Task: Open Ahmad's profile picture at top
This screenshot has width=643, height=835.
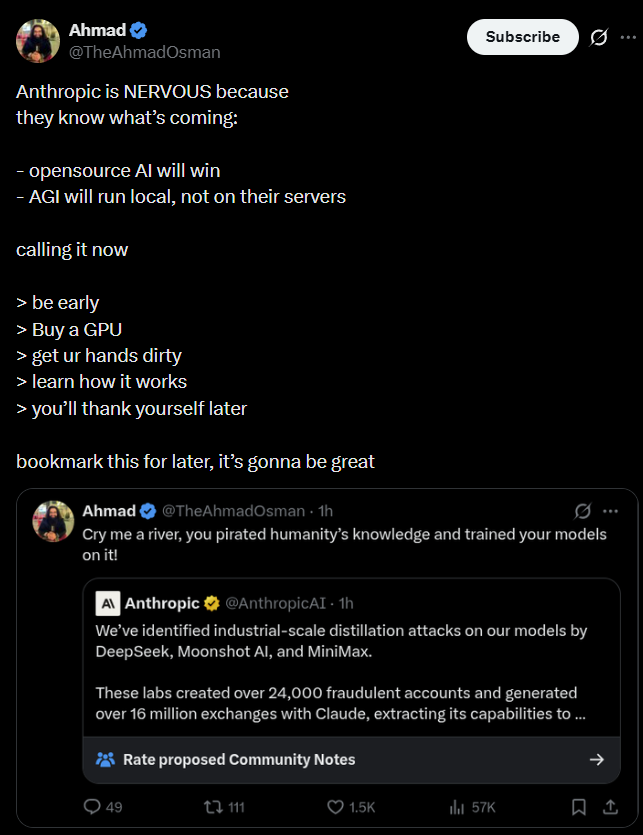Action: pos(38,40)
